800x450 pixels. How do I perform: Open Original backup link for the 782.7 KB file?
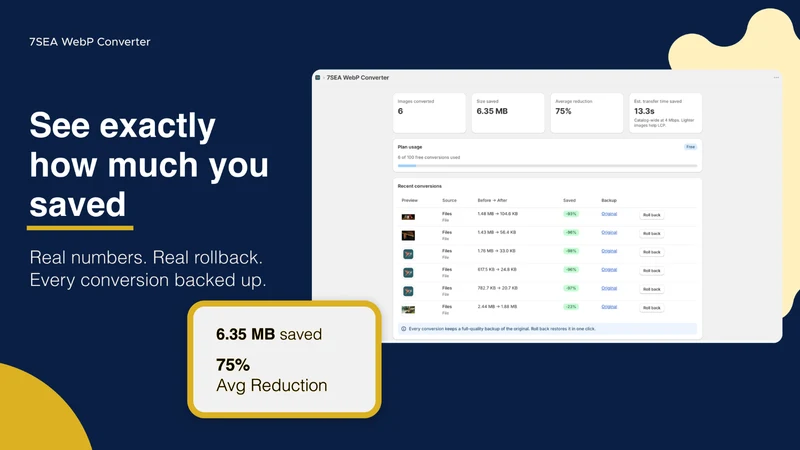609,288
